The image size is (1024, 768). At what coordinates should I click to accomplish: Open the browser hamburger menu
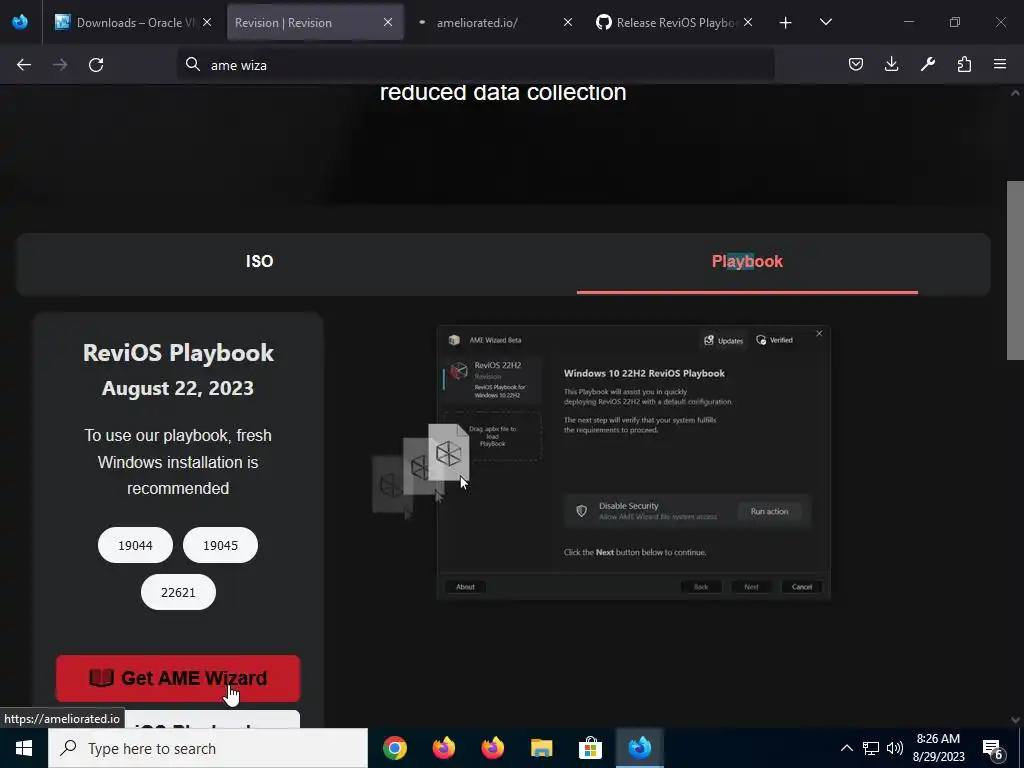1000,64
